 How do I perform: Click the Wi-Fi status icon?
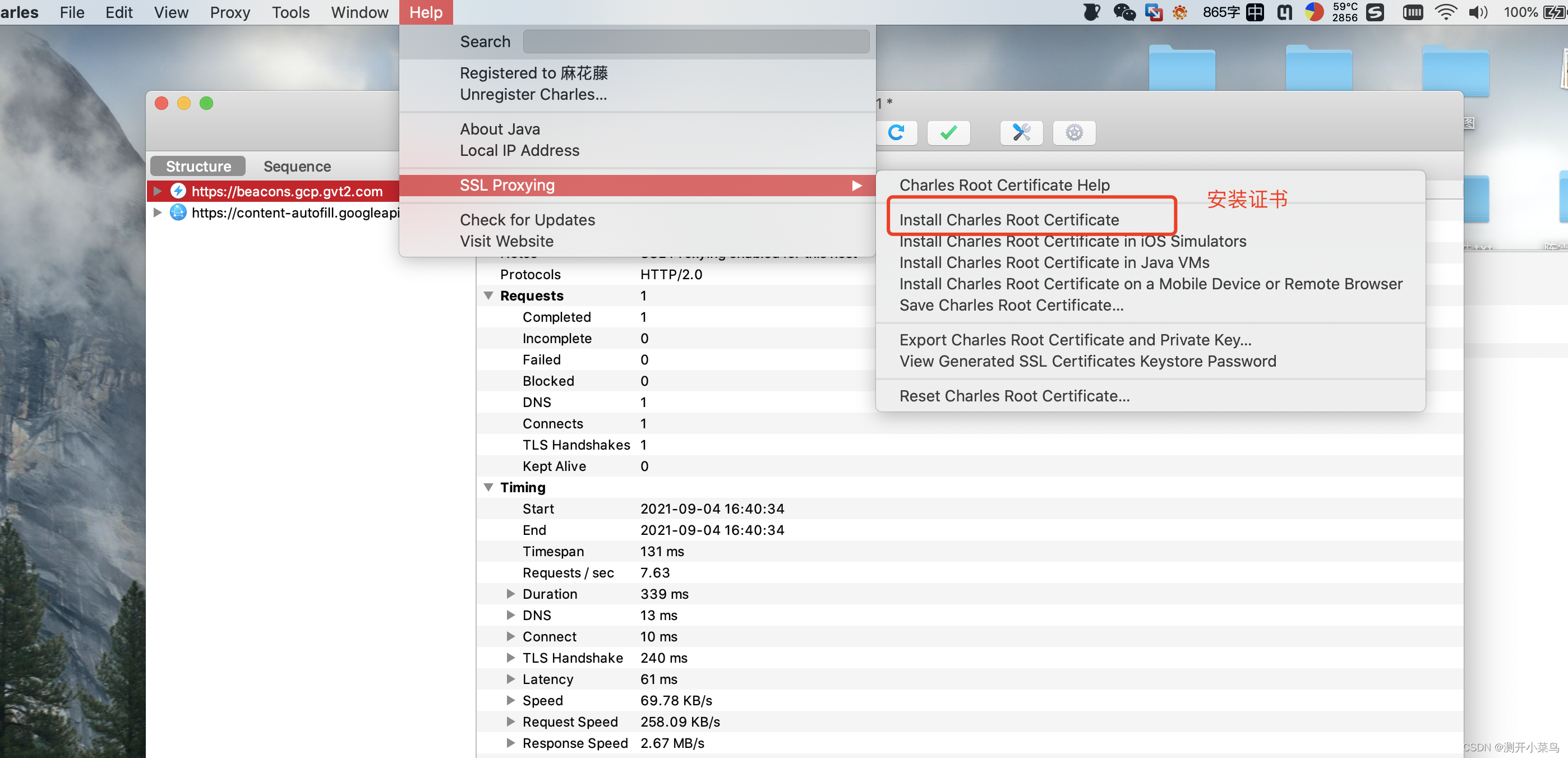1445,12
